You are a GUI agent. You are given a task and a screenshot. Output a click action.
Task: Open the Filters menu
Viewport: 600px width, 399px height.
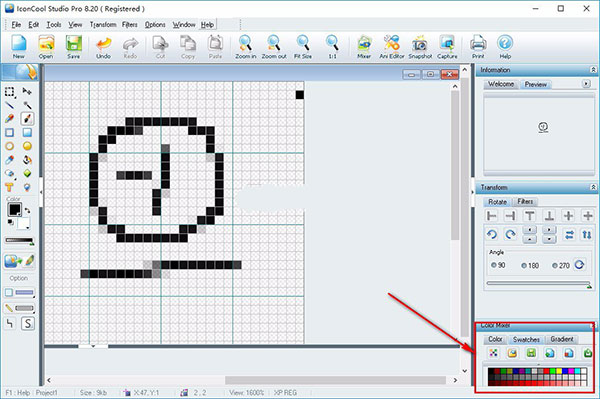pos(130,24)
